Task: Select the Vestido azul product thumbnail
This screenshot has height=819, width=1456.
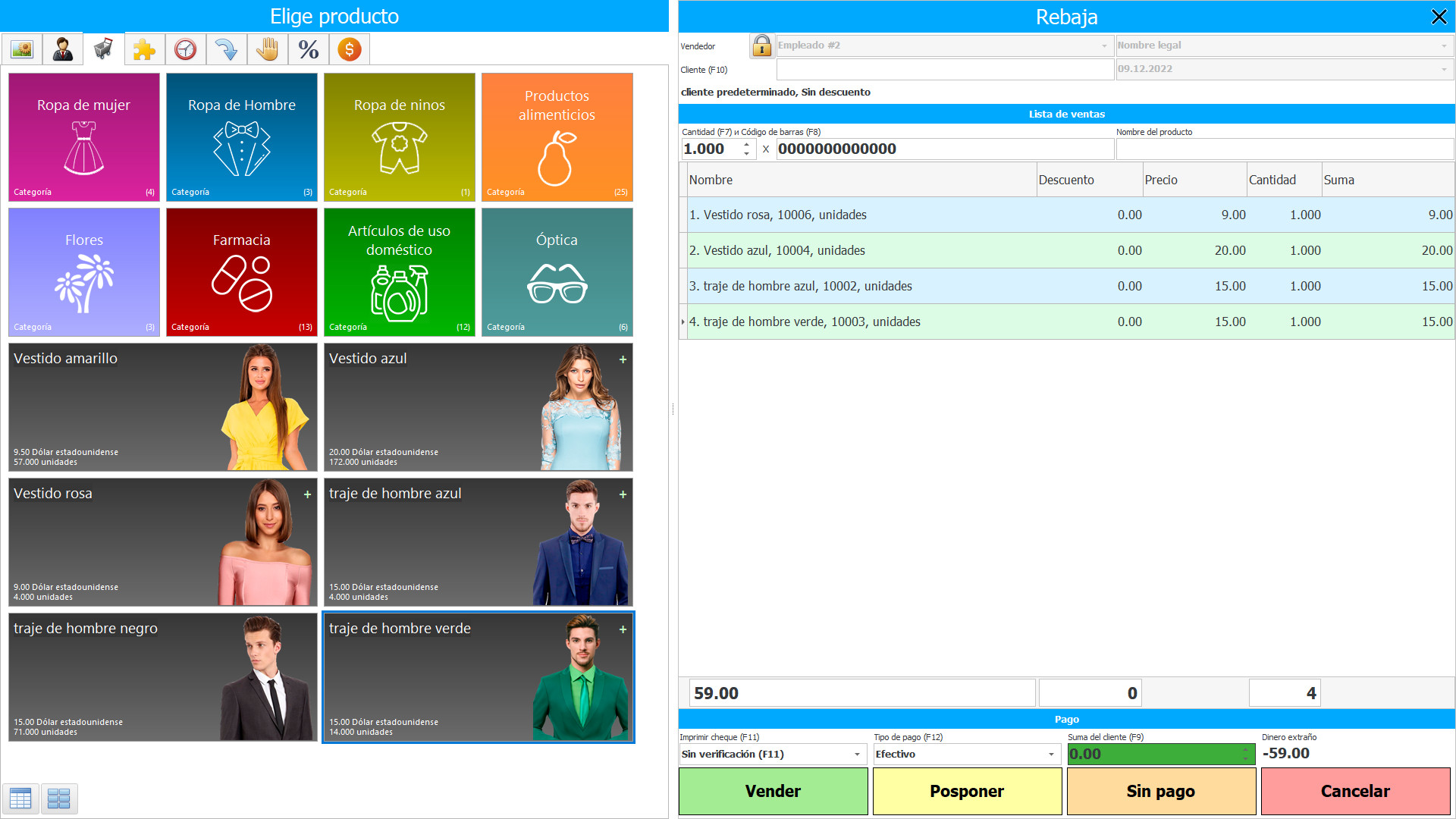Action: (478, 407)
